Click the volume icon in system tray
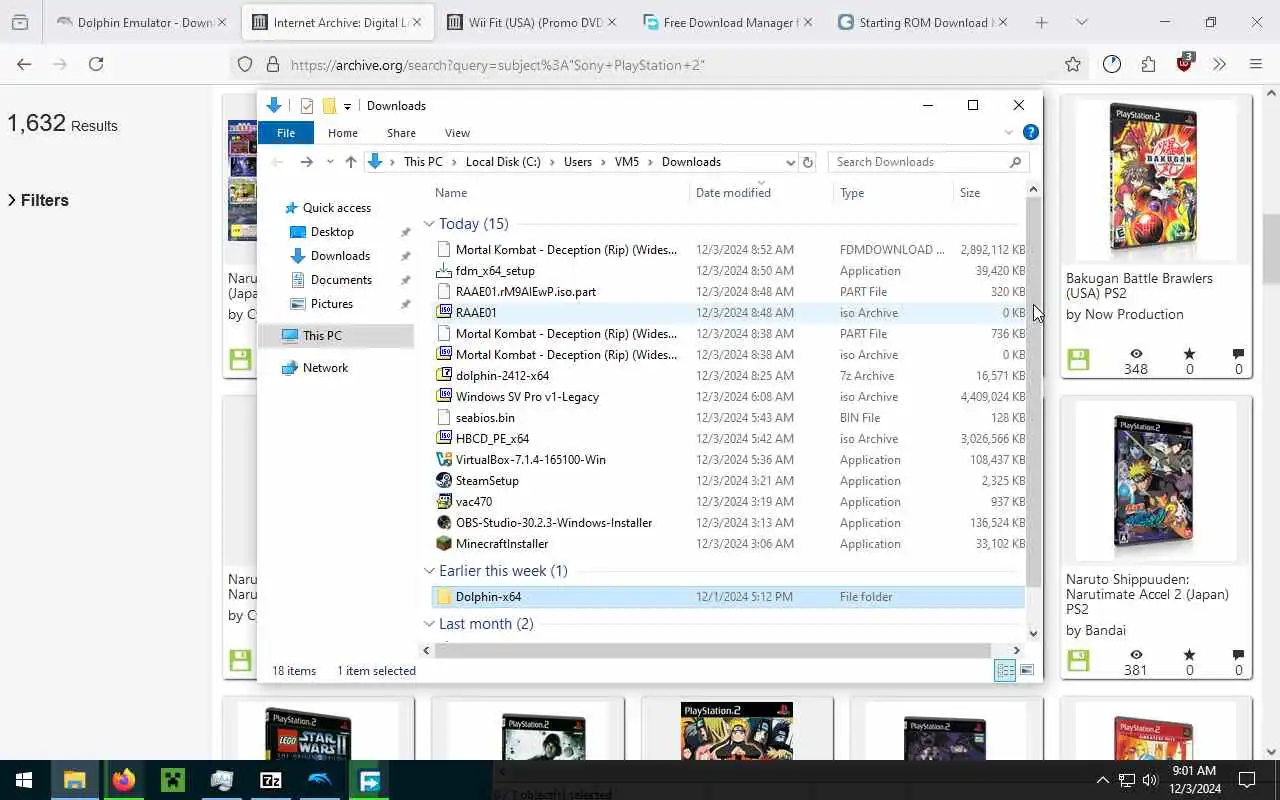The image size is (1280, 800). point(1149,780)
